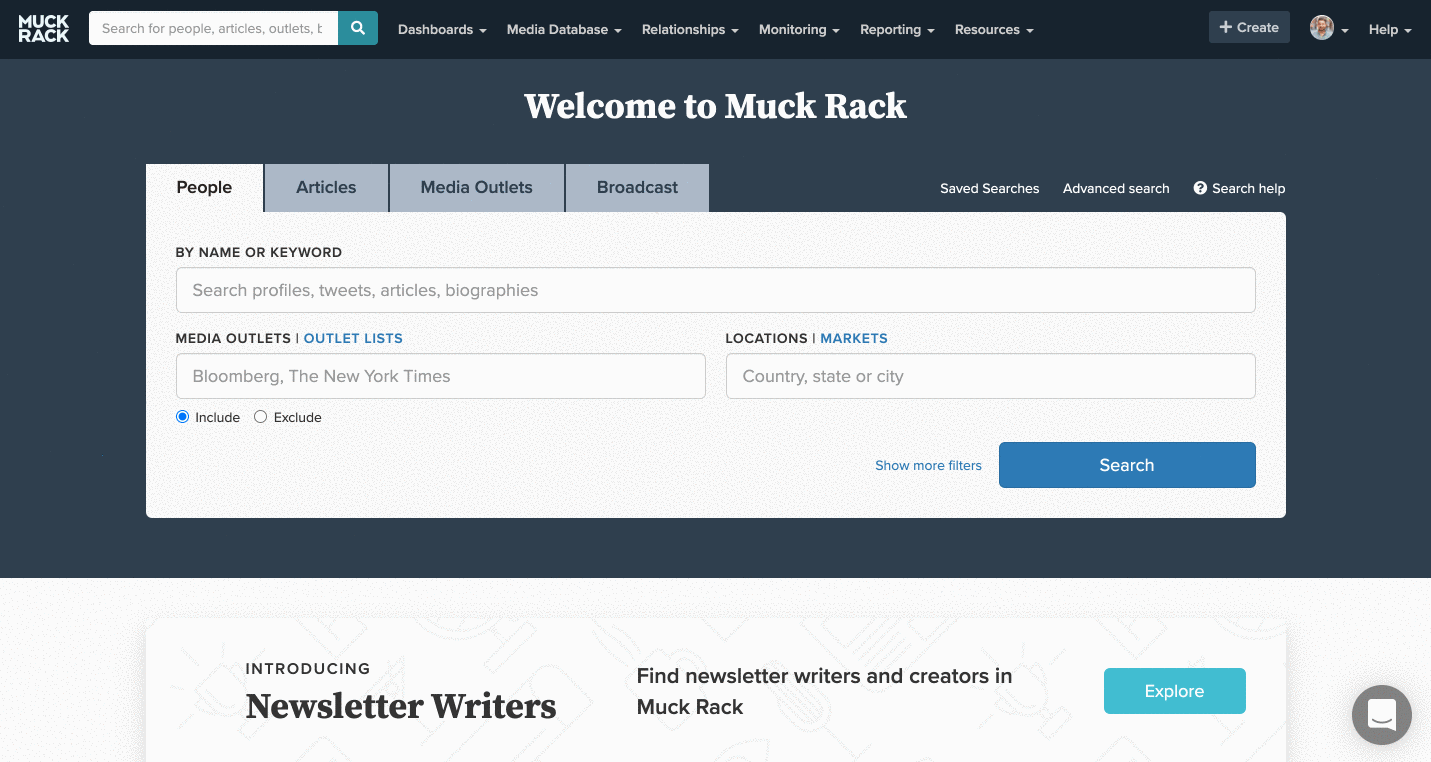
Task: Click the name or keyword search field
Action: coord(715,290)
